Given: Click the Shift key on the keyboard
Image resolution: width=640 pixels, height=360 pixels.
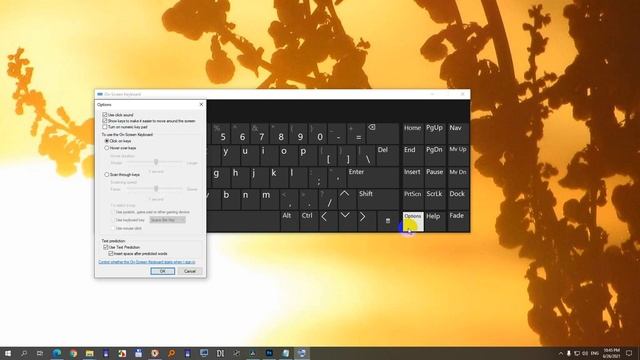Looking at the screenshot, I should pos(378,199).
